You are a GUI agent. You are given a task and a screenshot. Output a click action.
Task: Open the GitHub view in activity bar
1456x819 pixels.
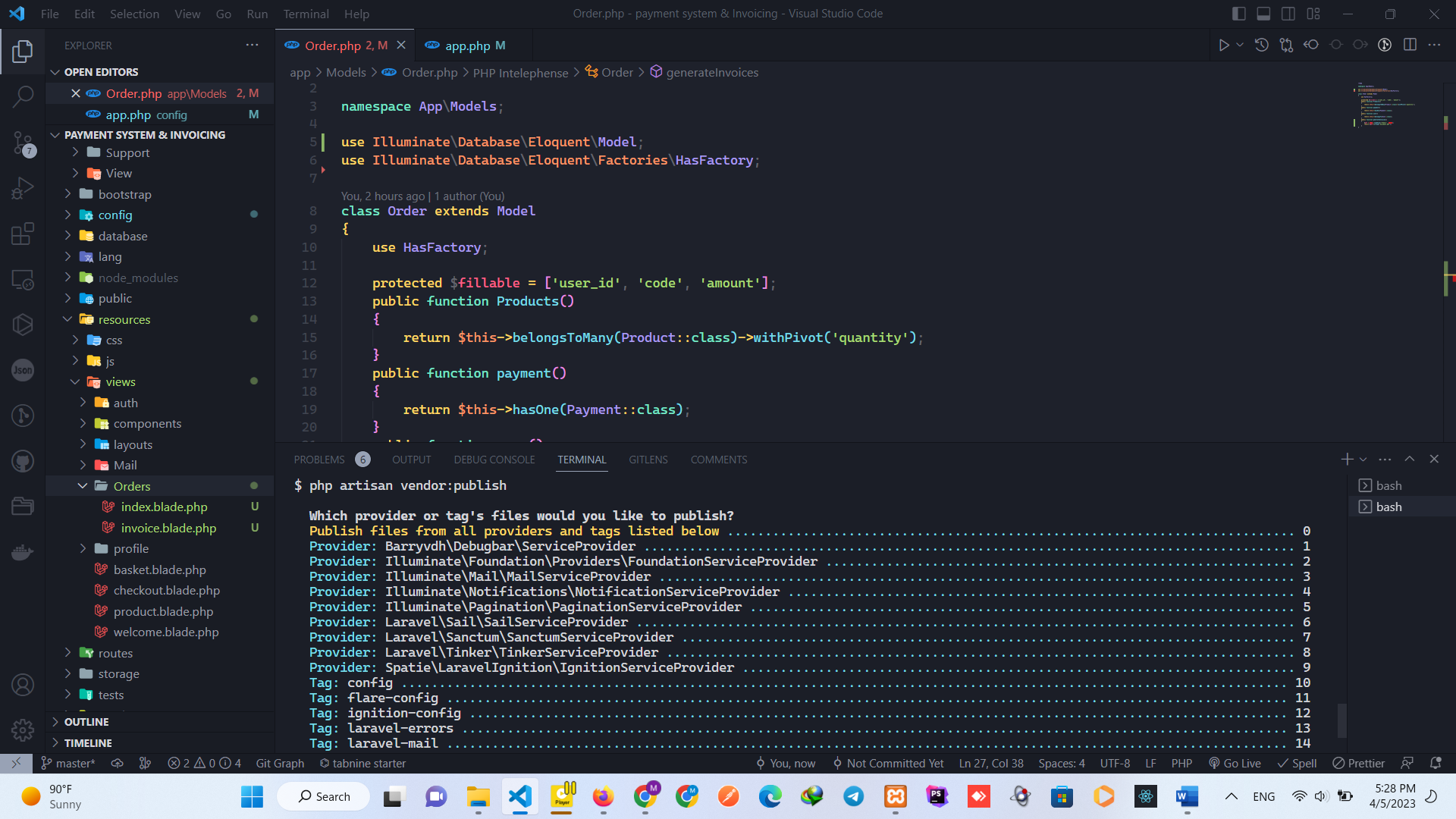coord(23,461)
